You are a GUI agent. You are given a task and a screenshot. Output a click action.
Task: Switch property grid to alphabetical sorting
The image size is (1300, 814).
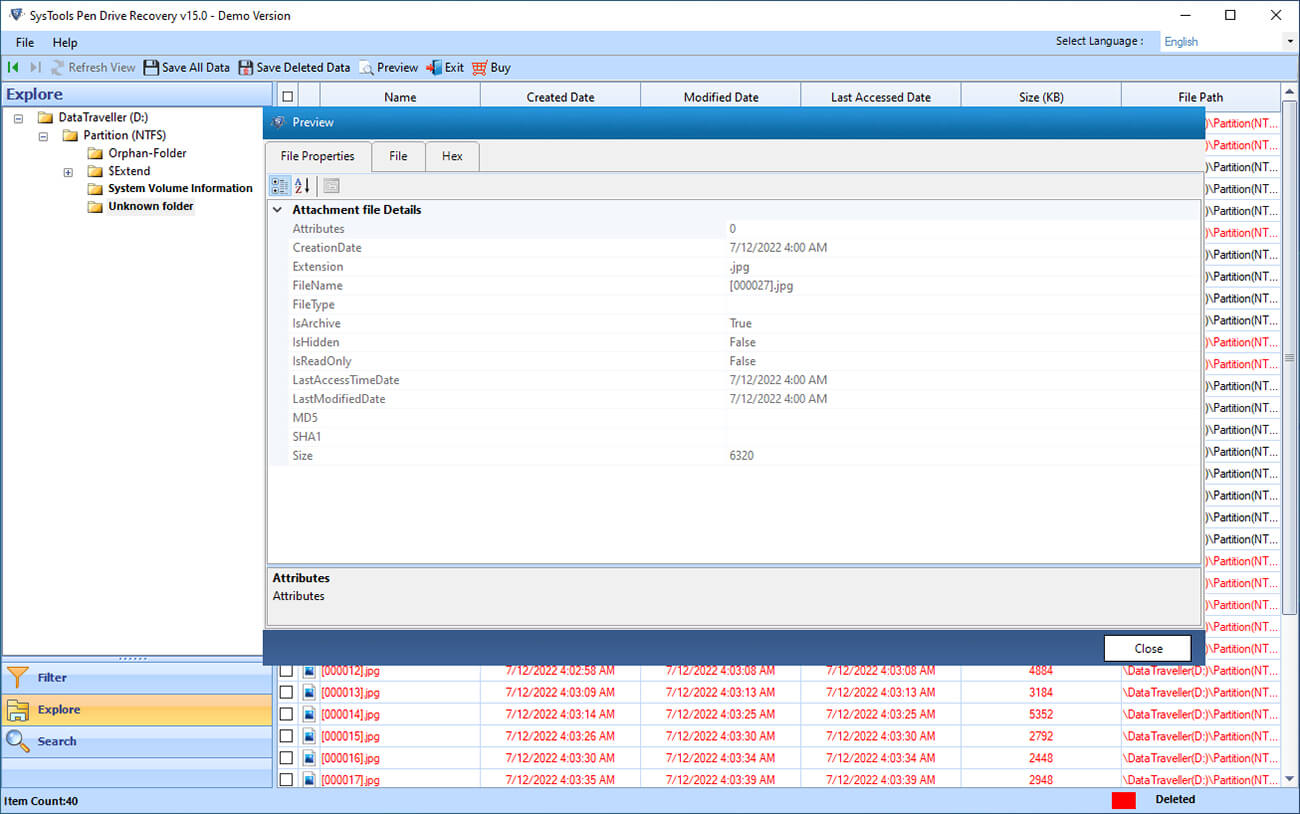[301, 185]
